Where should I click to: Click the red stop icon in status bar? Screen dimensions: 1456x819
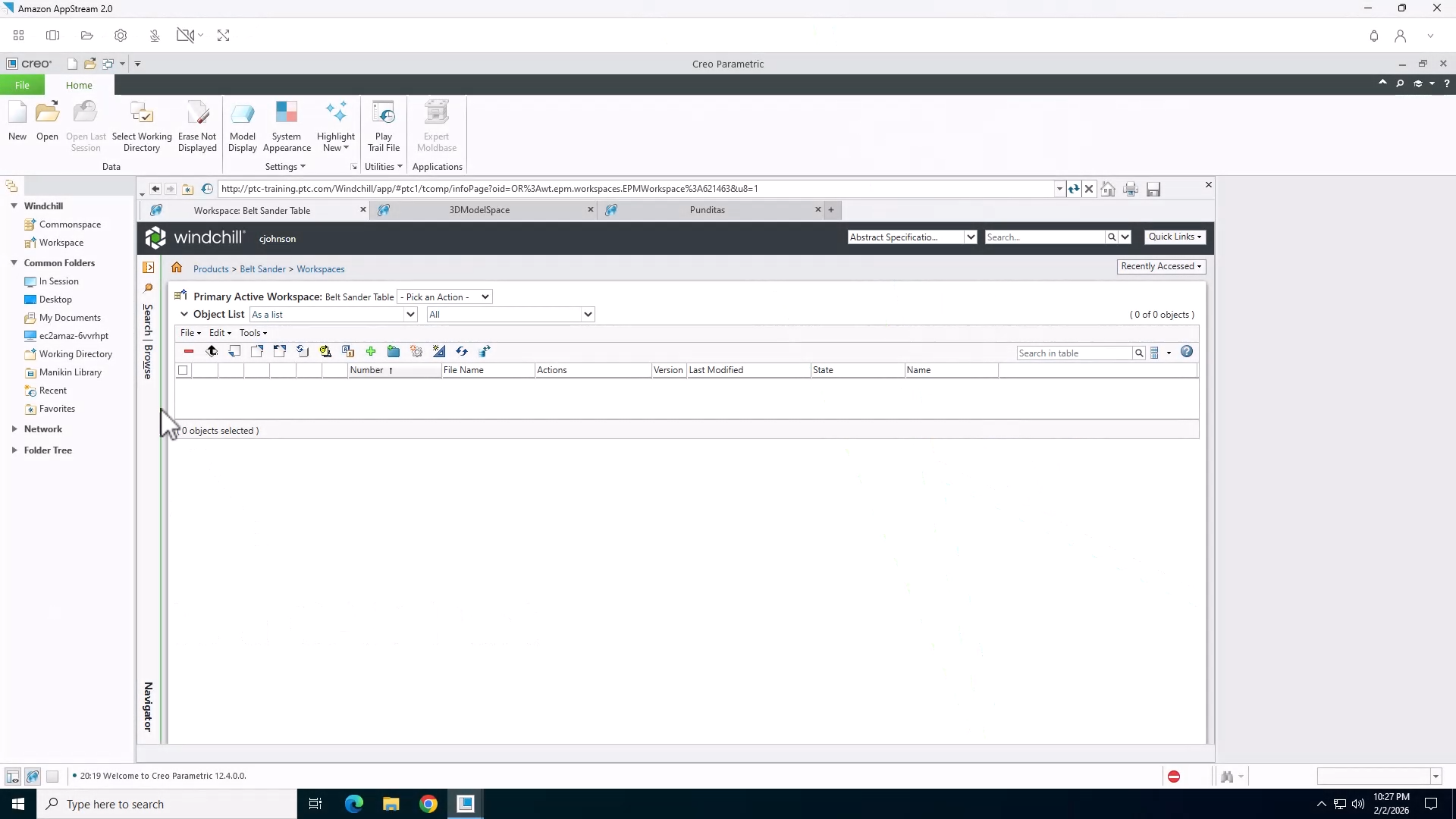1174,777
